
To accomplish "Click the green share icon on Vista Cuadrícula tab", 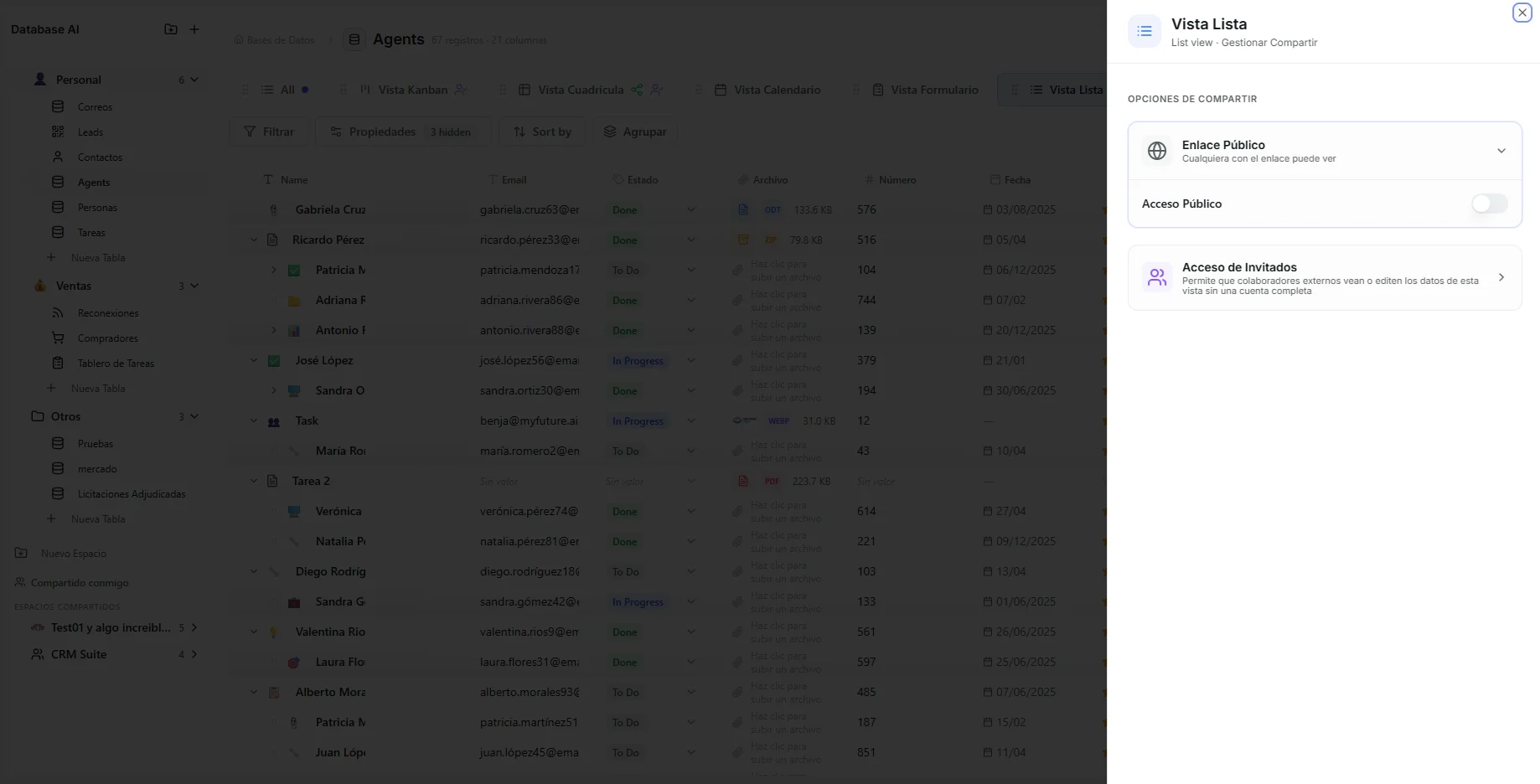I will pos(637,90).
